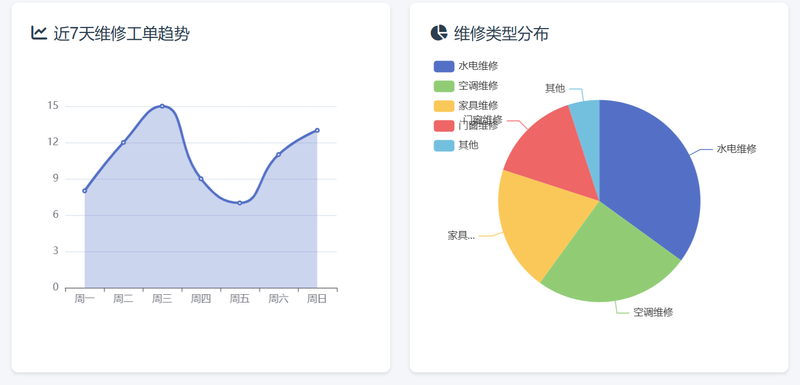Click the 周二 axis label
This screenshot has height=385, width=800.
click(x=123, y=299)
